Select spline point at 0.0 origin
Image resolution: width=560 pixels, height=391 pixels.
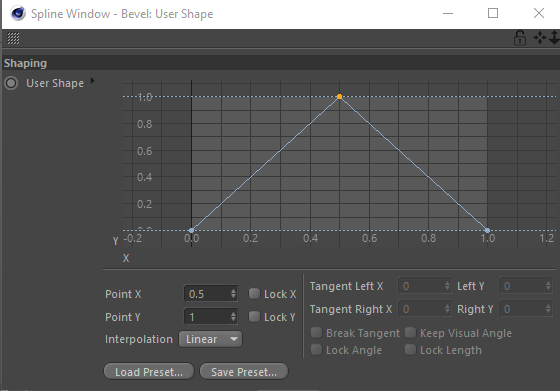[191, 230]
